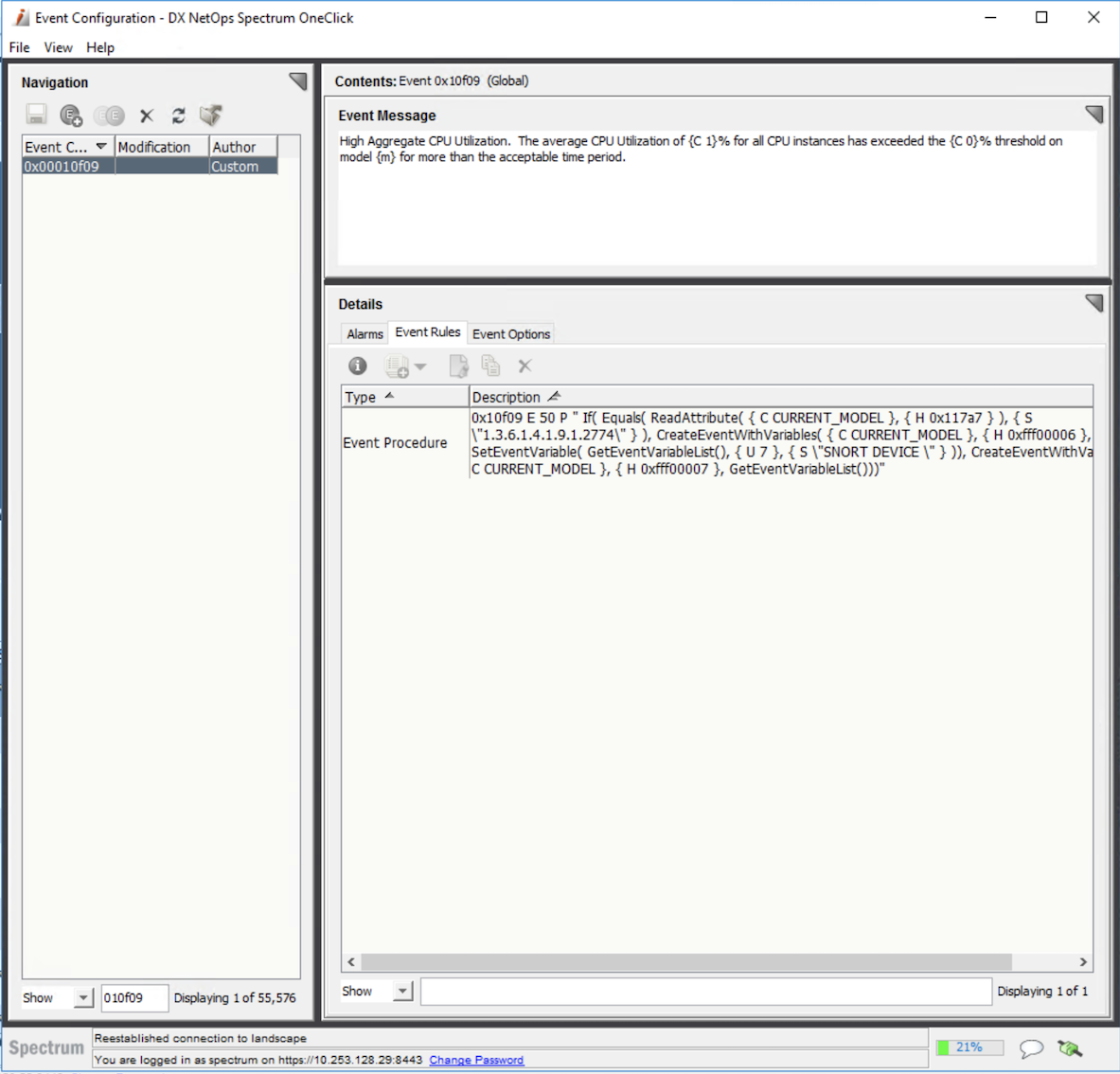Click the event procedure description text

[x=781, y=443]
